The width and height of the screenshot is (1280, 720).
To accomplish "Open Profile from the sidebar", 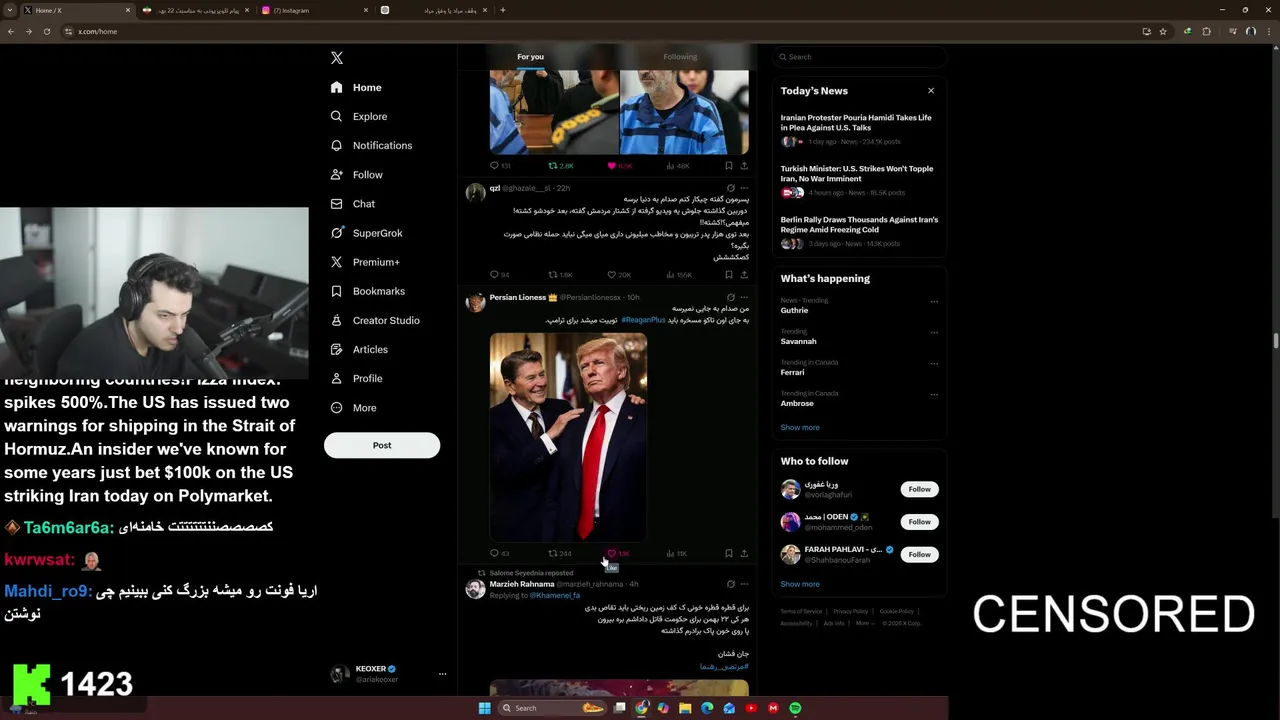I will [356, 378].
